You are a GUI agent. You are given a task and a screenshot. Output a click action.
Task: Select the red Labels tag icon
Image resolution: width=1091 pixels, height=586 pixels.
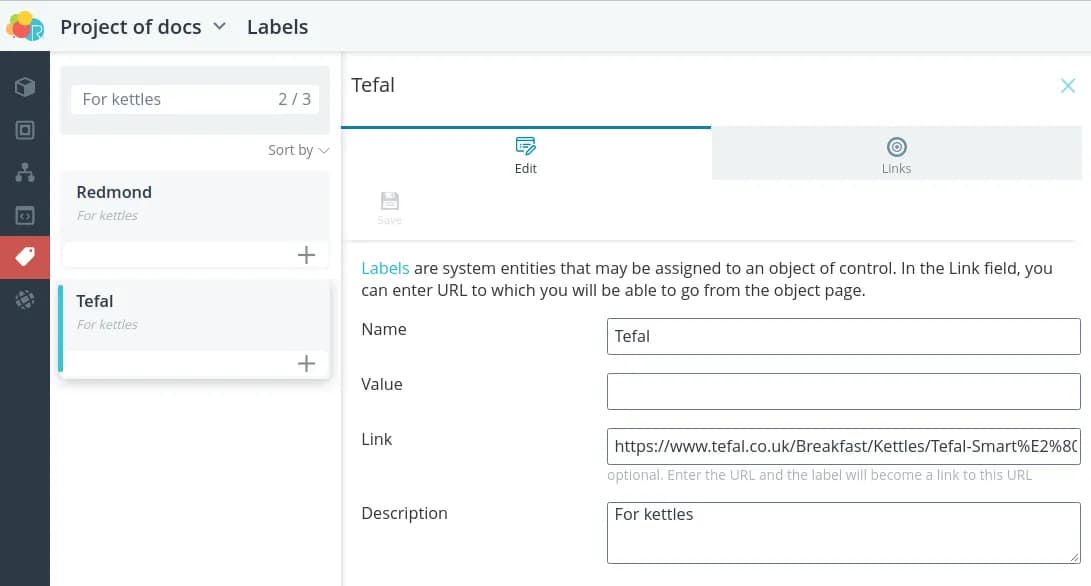[x=25, y=257]
